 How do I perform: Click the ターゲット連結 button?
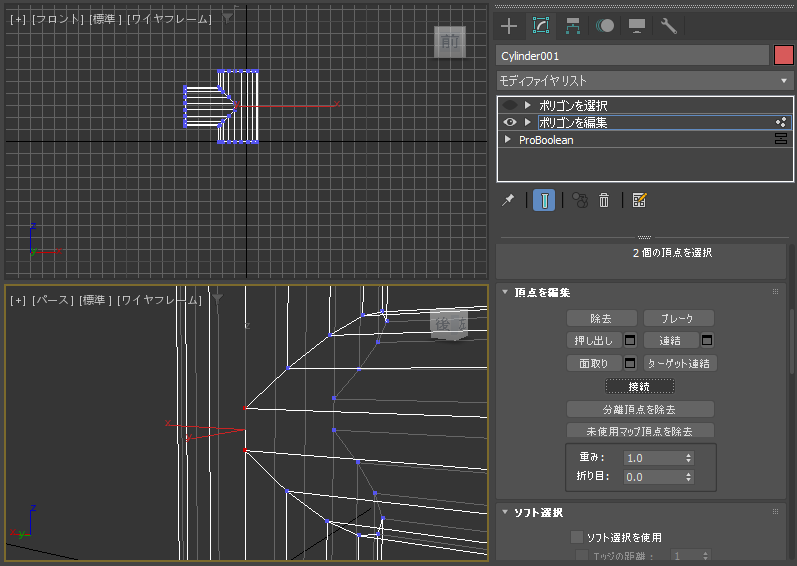tap(680, 363)
